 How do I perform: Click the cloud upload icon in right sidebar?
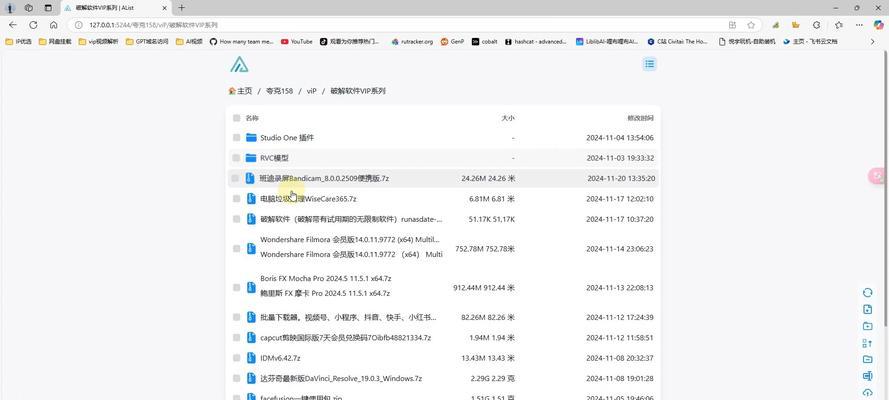pyautogui.click(x=867, y=393)
